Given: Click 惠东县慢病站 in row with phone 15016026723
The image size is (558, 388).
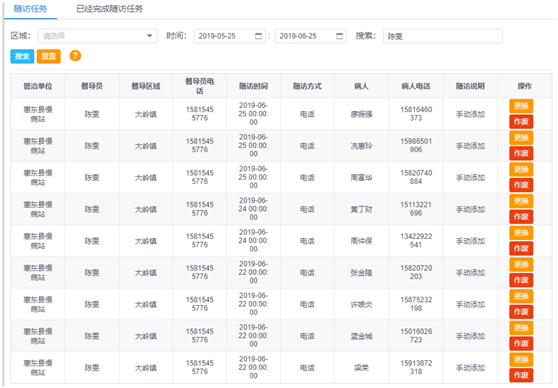Looking at the screenshot, I should click(38, 336).
